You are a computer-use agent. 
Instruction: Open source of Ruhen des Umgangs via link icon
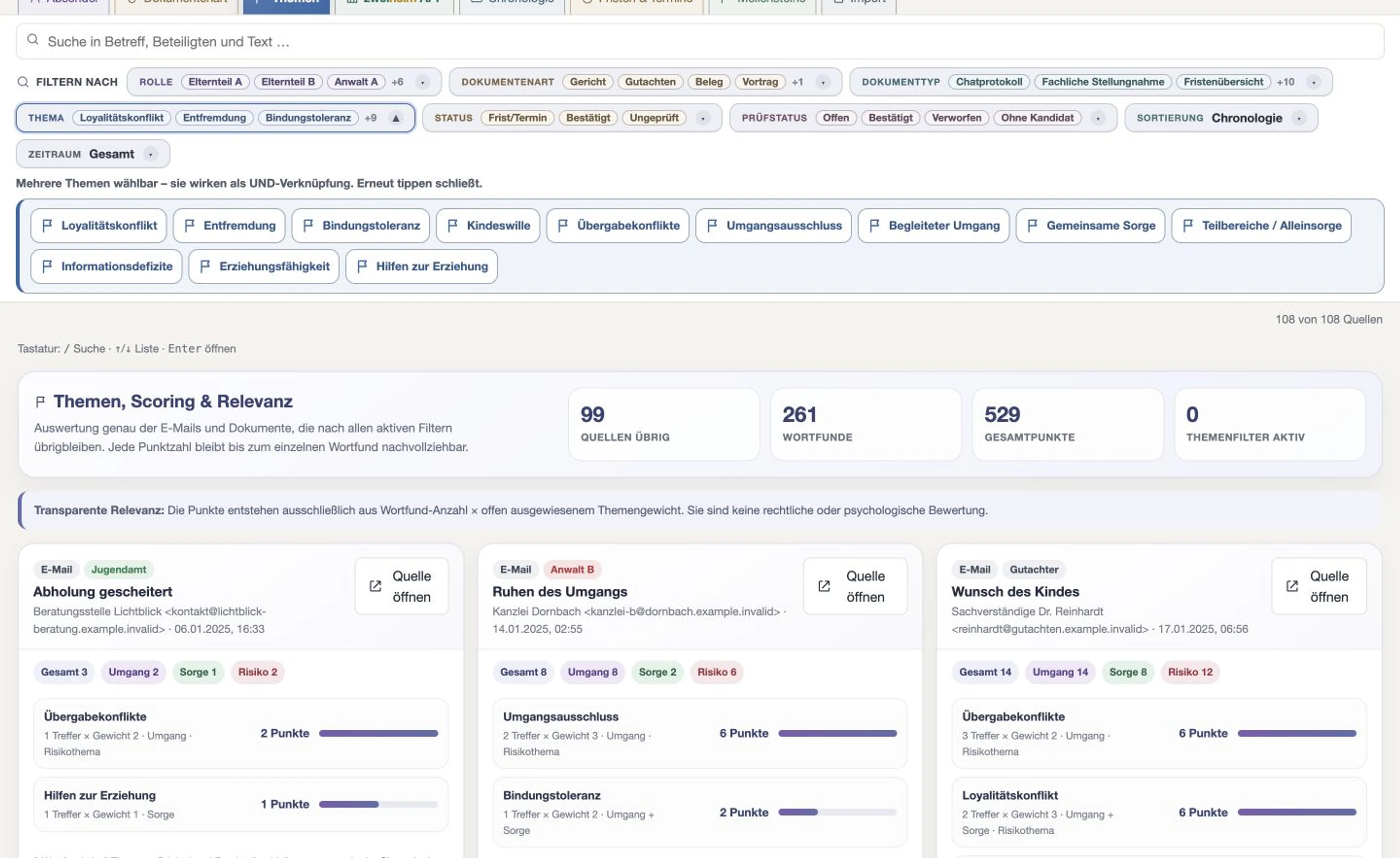[823, 586]
